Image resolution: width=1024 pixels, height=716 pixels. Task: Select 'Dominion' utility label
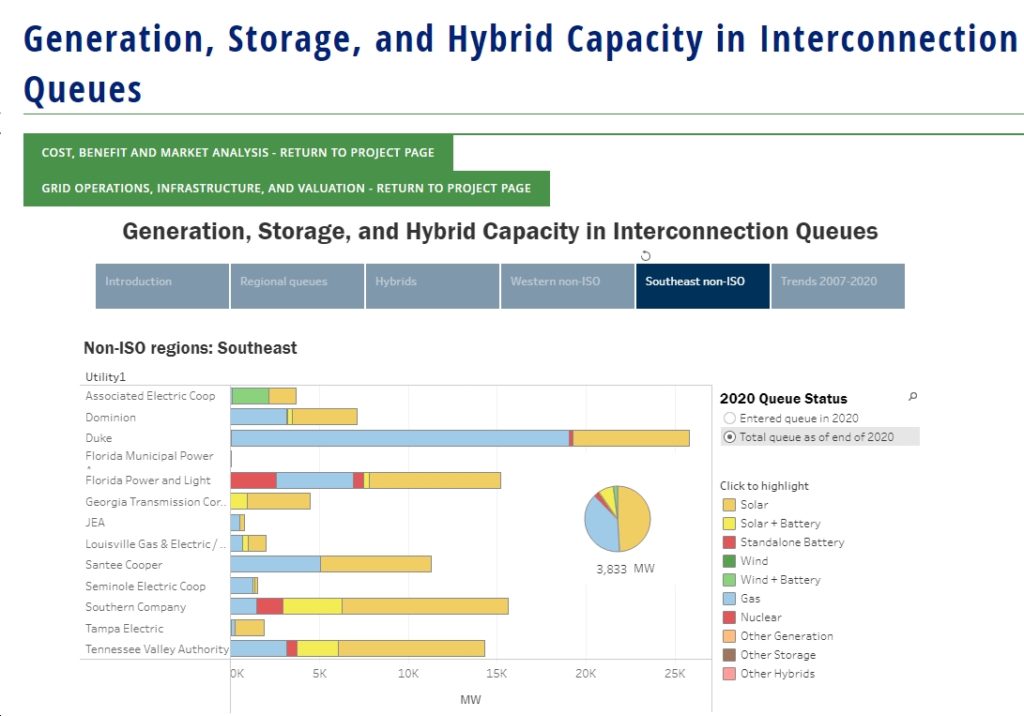click(110, 417)
